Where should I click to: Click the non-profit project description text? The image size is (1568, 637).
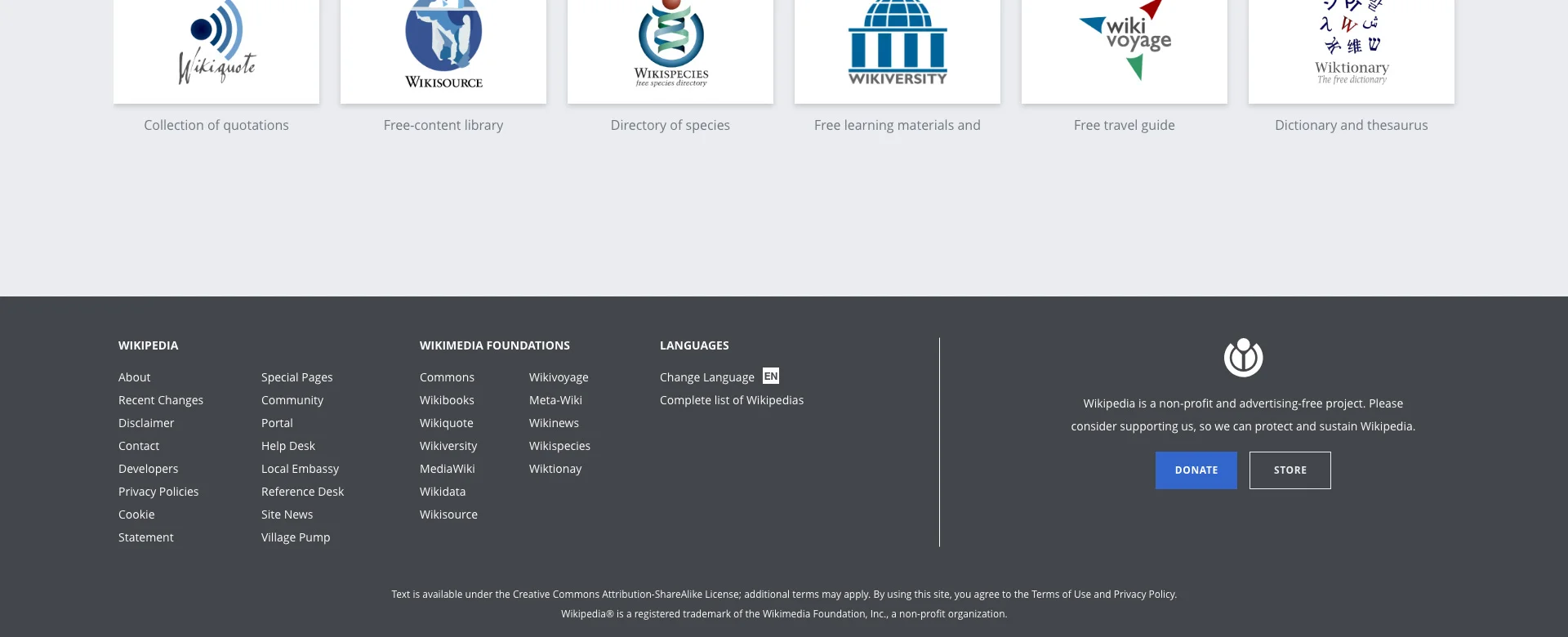pyautogui.click(x=1243, y=415)
